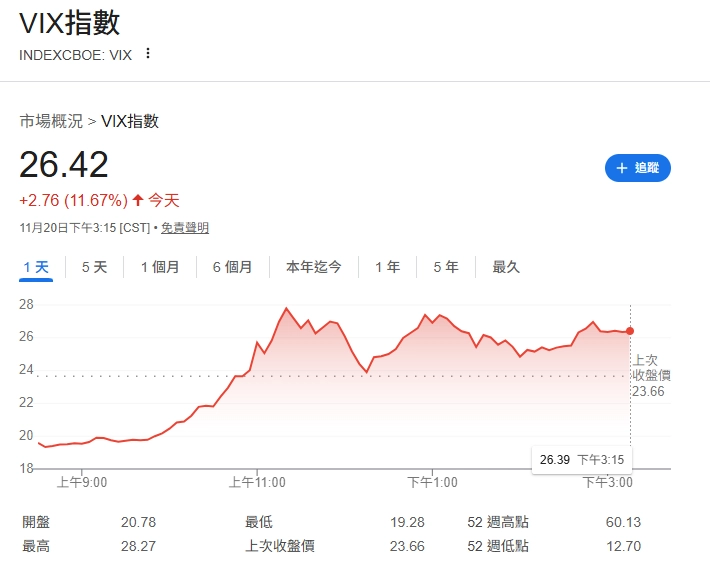The height and width of the screenshot is (572, 710).
Task: Click the 最低 value 19.28
Action: coord(407,522)
